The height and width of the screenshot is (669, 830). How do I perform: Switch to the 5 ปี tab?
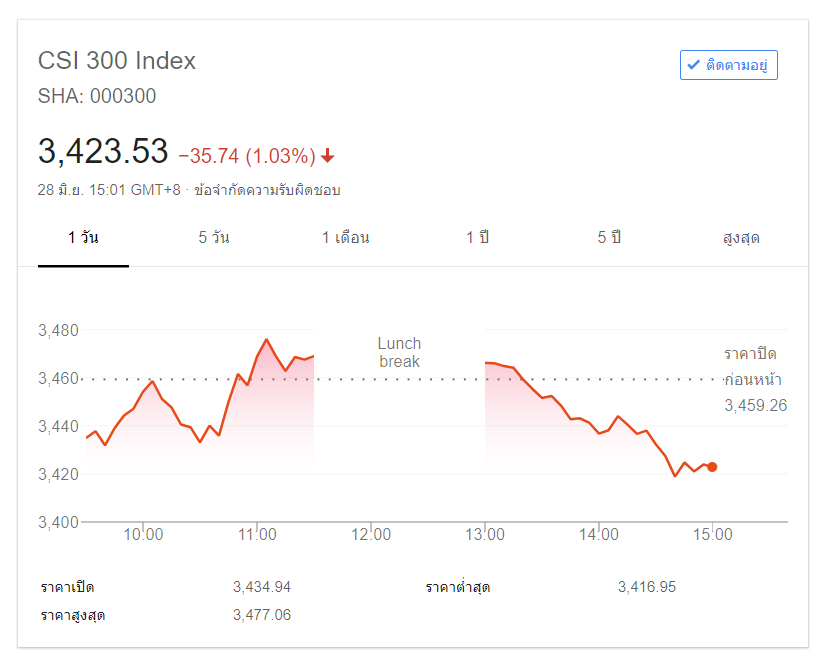(x=610, y=238)
